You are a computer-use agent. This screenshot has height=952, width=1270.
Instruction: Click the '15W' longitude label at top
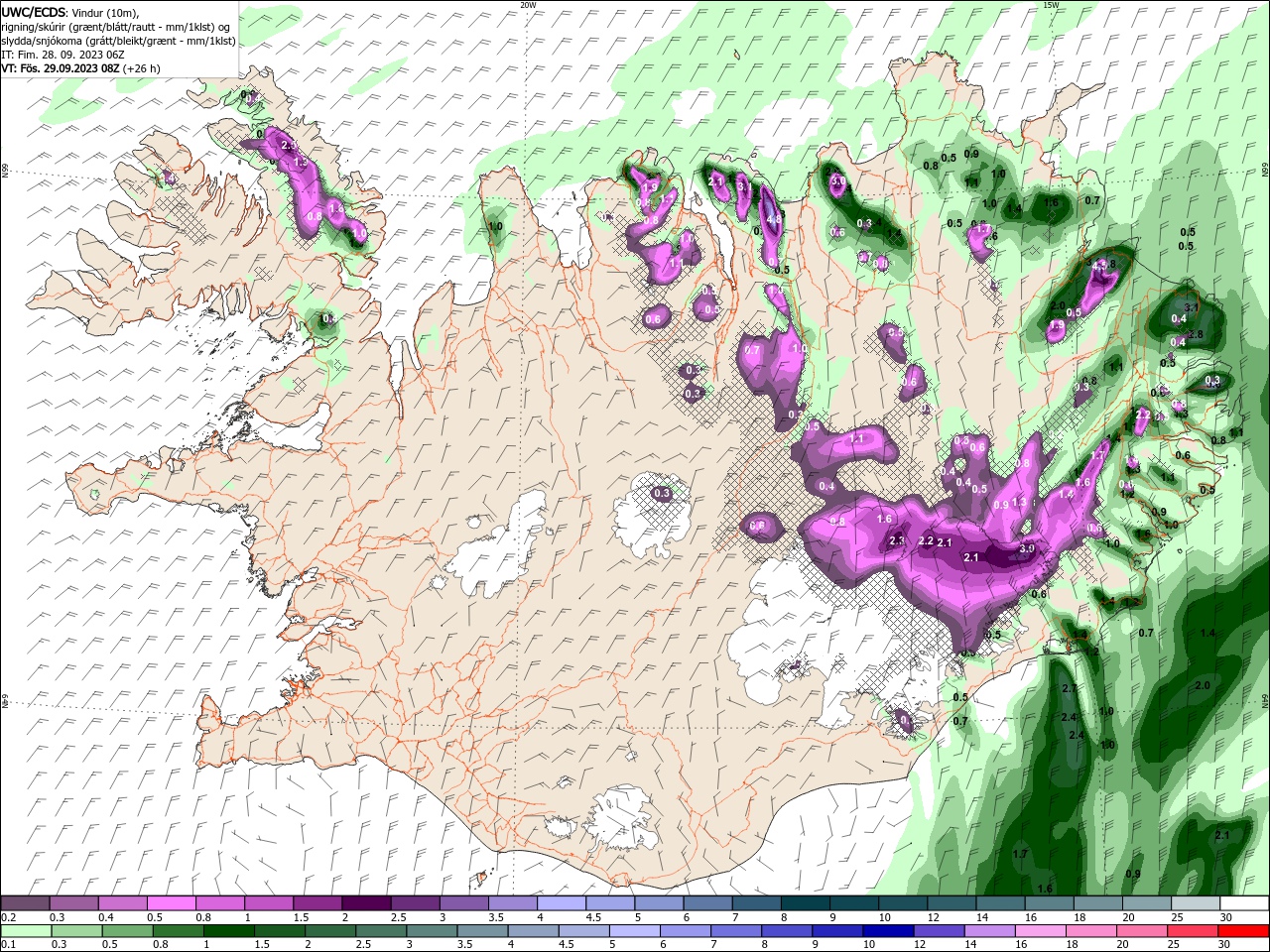click(x=1051, y=4)
